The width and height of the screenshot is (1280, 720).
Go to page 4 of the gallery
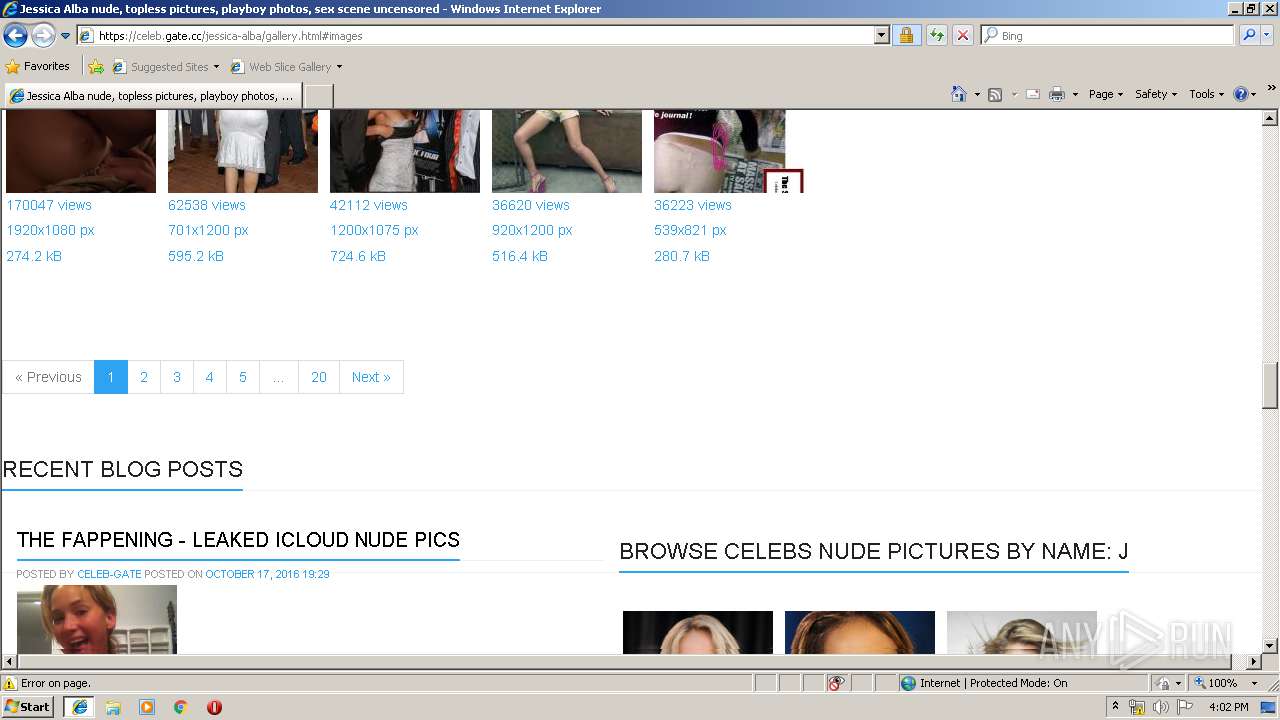pyautogui.click(x=209, y=377)
